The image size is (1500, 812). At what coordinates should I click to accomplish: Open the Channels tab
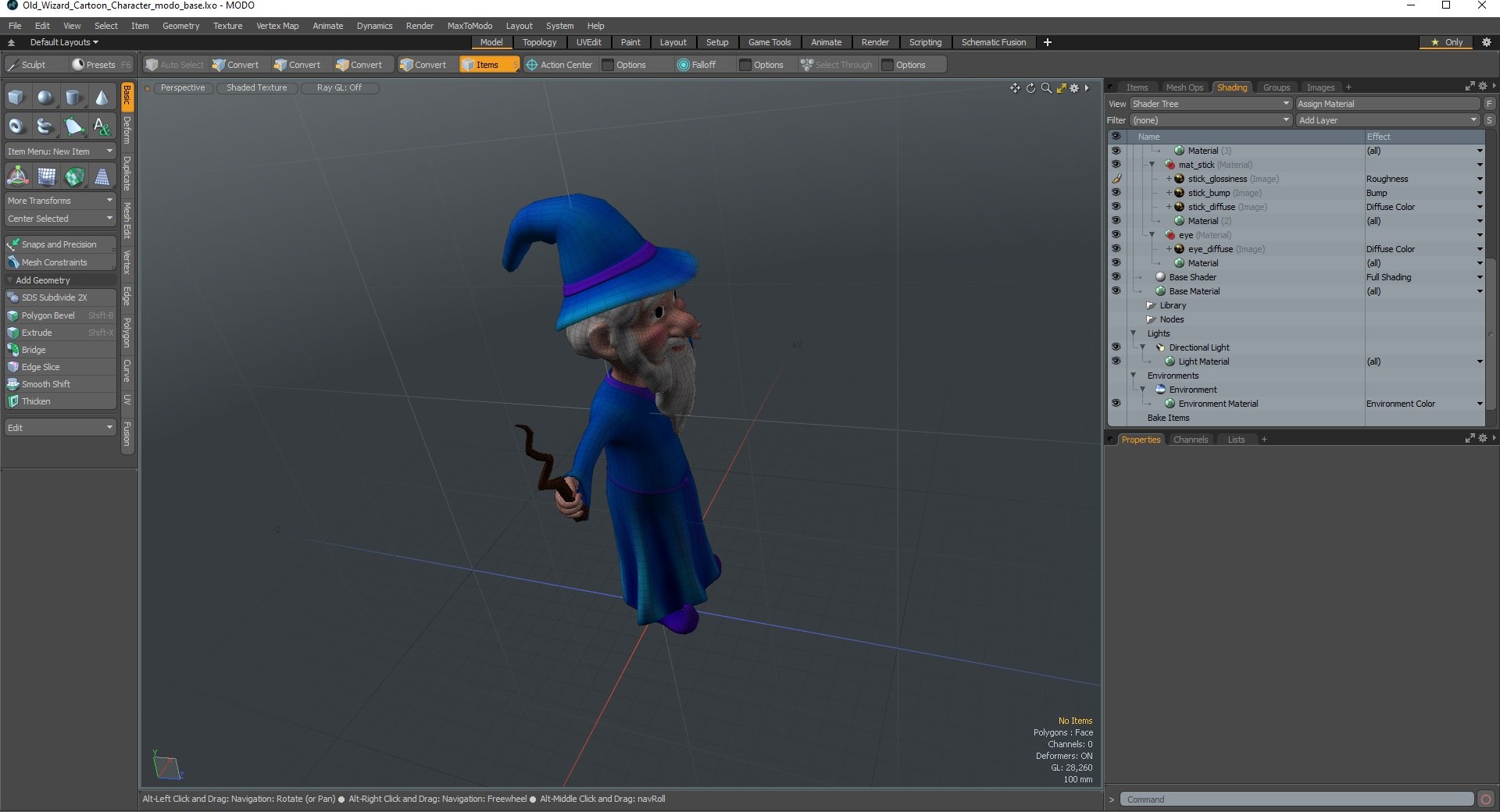tap(1190, 440)
